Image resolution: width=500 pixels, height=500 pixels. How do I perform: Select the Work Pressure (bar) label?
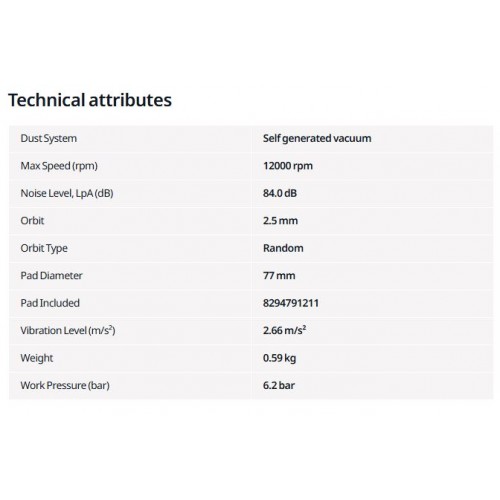coord(65,385)
